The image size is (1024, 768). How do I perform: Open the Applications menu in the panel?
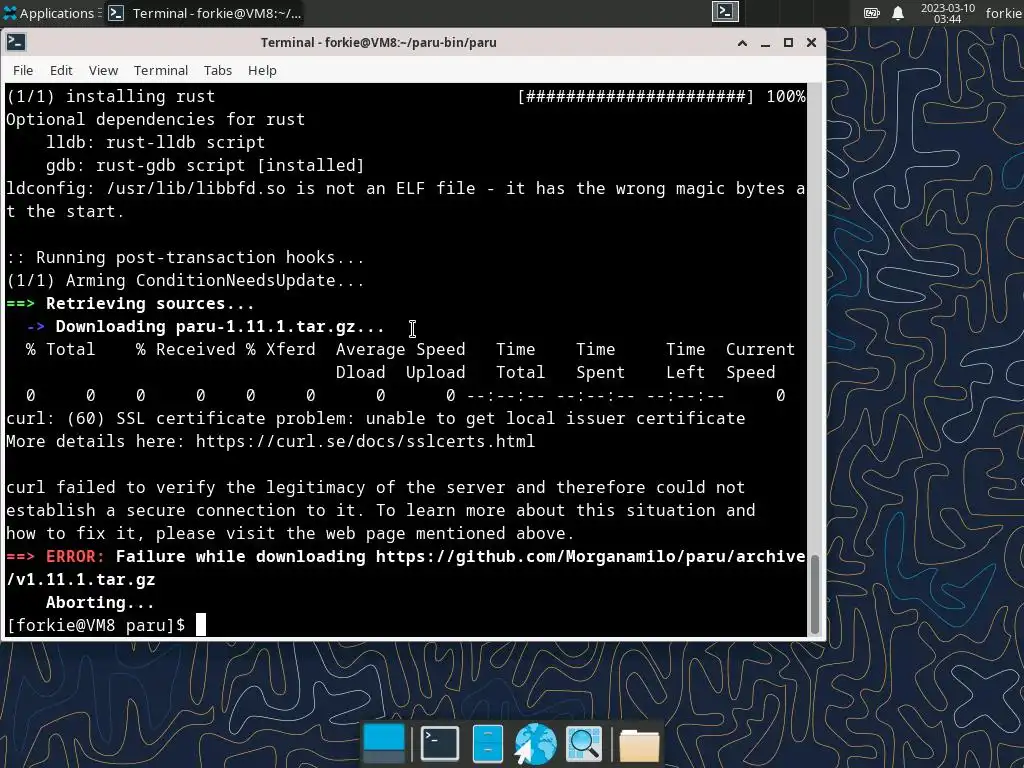tap(49, 13)
